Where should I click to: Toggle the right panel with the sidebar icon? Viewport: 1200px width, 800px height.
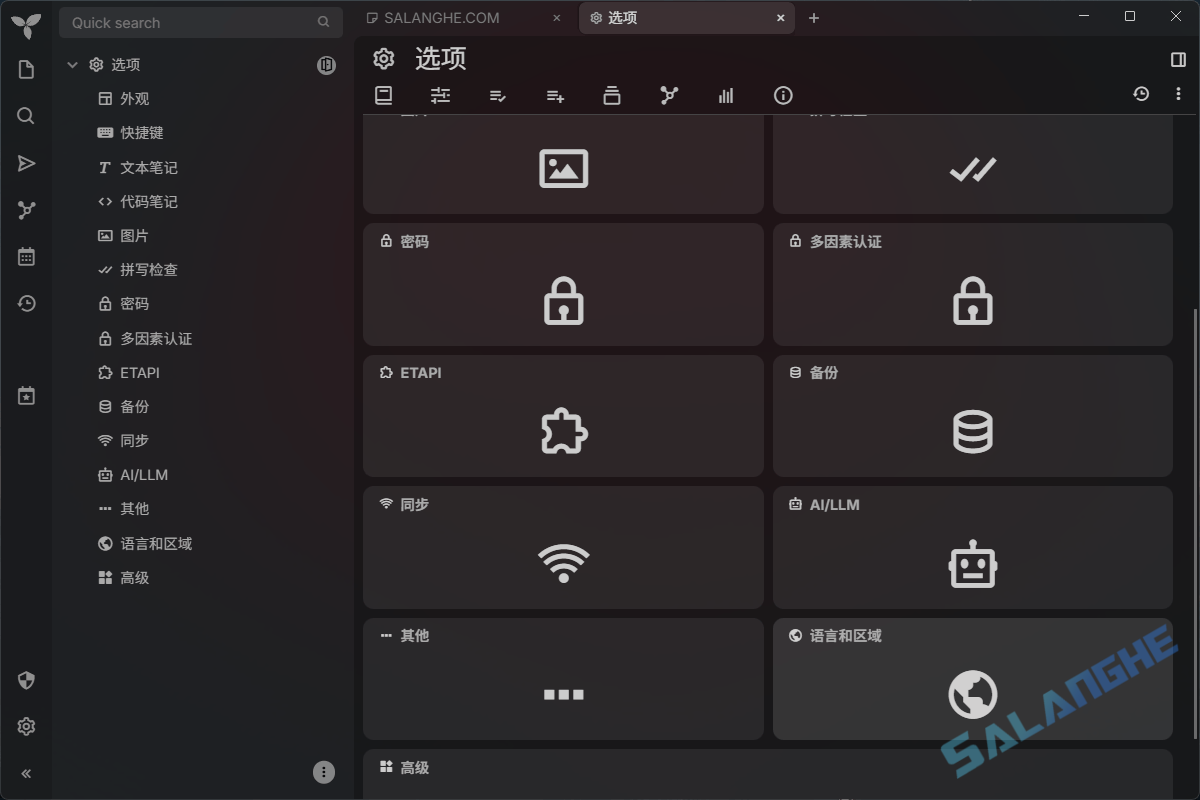click(1180, 59)
